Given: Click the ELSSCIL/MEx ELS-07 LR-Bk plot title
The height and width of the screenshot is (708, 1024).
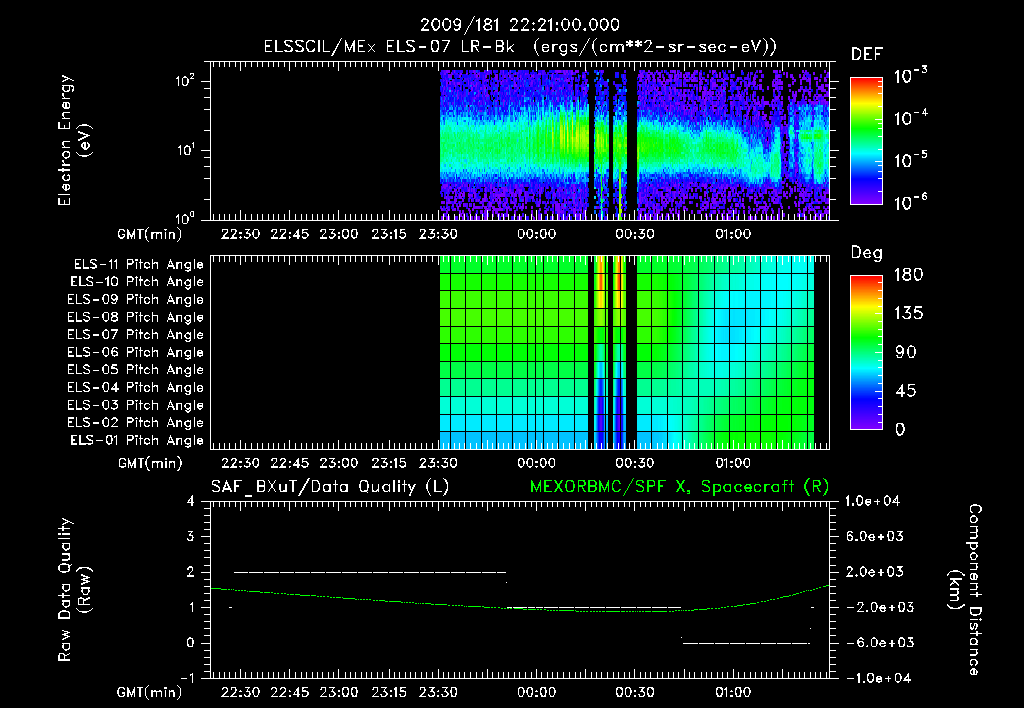Looking at the screenshot, I should 520,47.
